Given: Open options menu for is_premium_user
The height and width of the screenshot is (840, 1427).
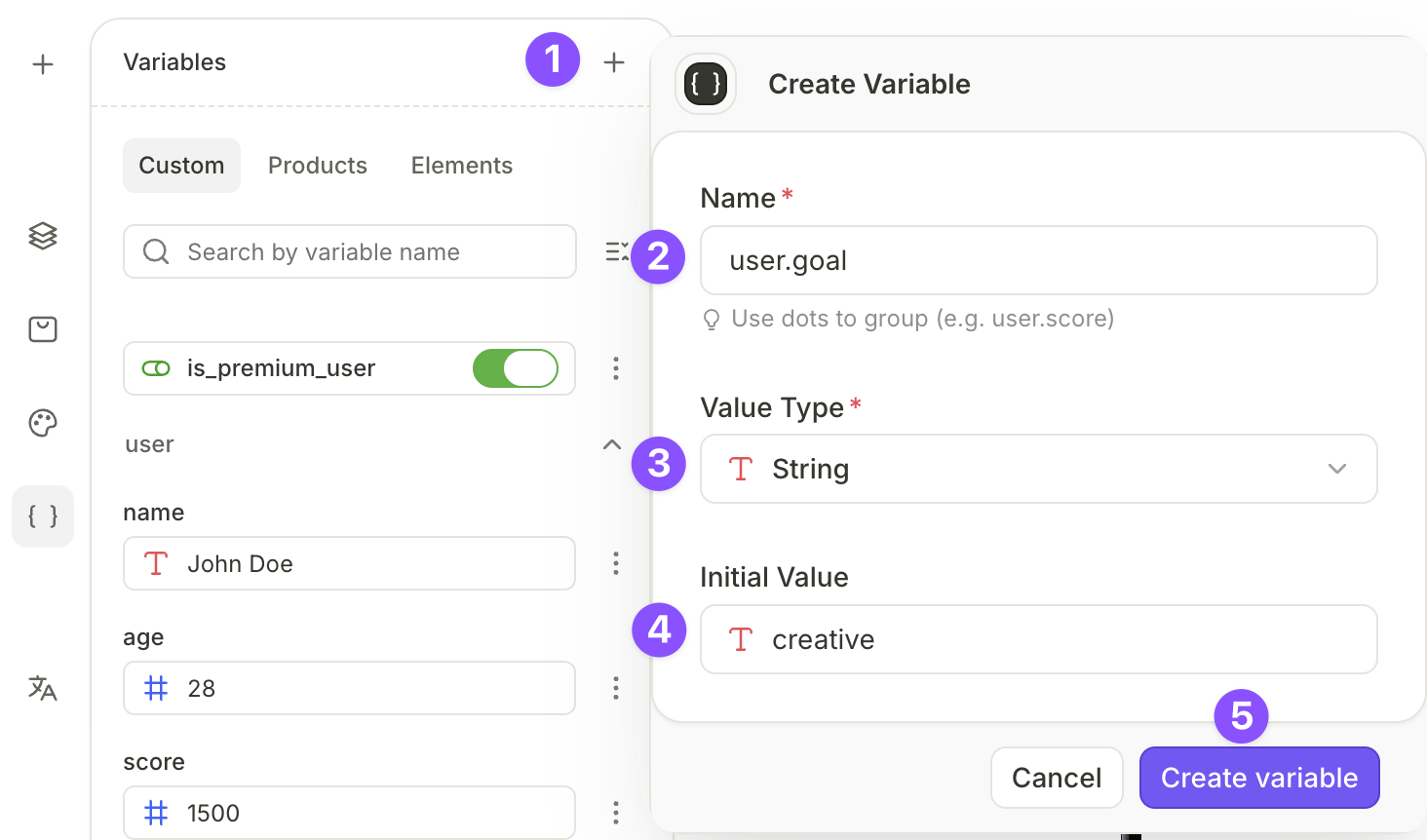Looking at the screenshot, I should (615, 368).
